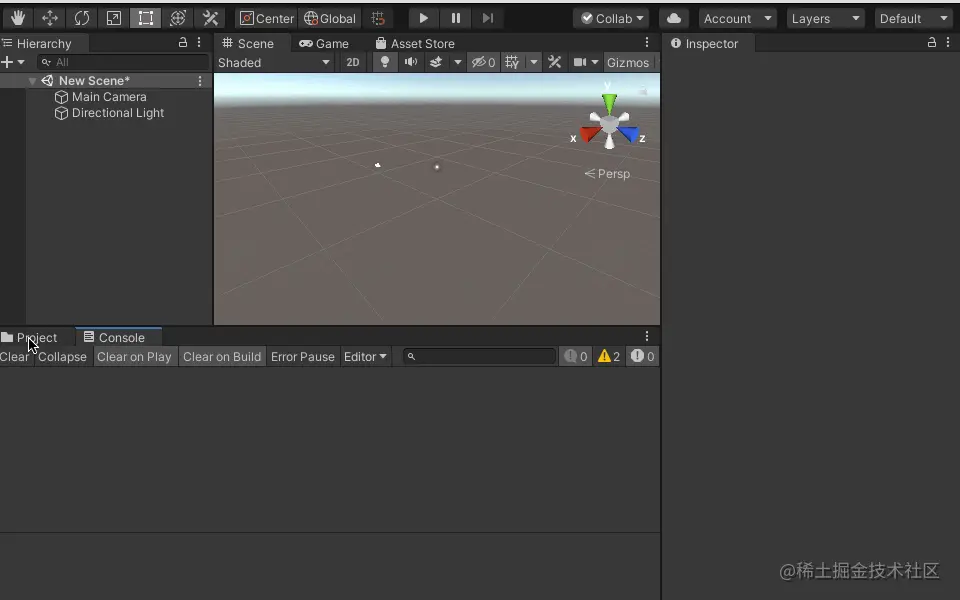Click the Scene camera settings icon
This screenshot has height=600, width=960.
point(579,62)
